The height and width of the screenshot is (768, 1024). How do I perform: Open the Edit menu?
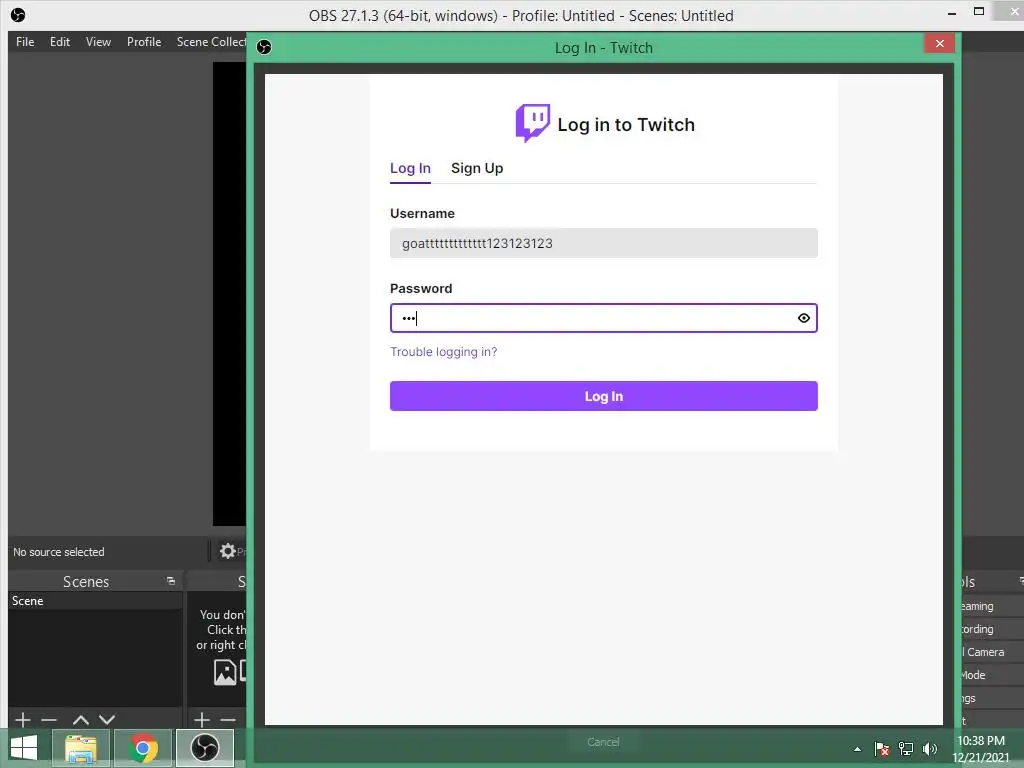point(59,42)
